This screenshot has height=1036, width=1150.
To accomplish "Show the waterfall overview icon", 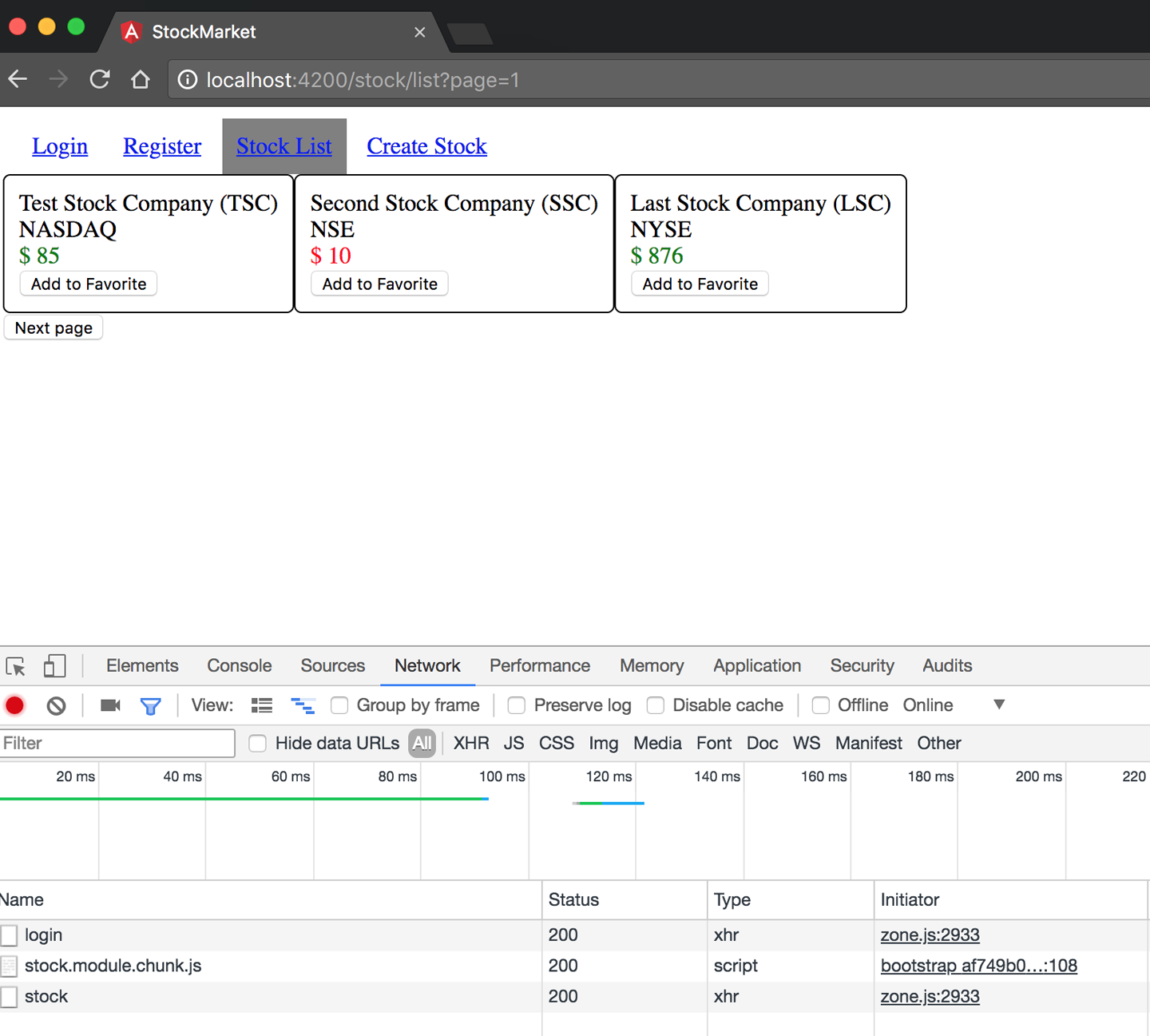I will pyautogui.click(x=303, y=705).
